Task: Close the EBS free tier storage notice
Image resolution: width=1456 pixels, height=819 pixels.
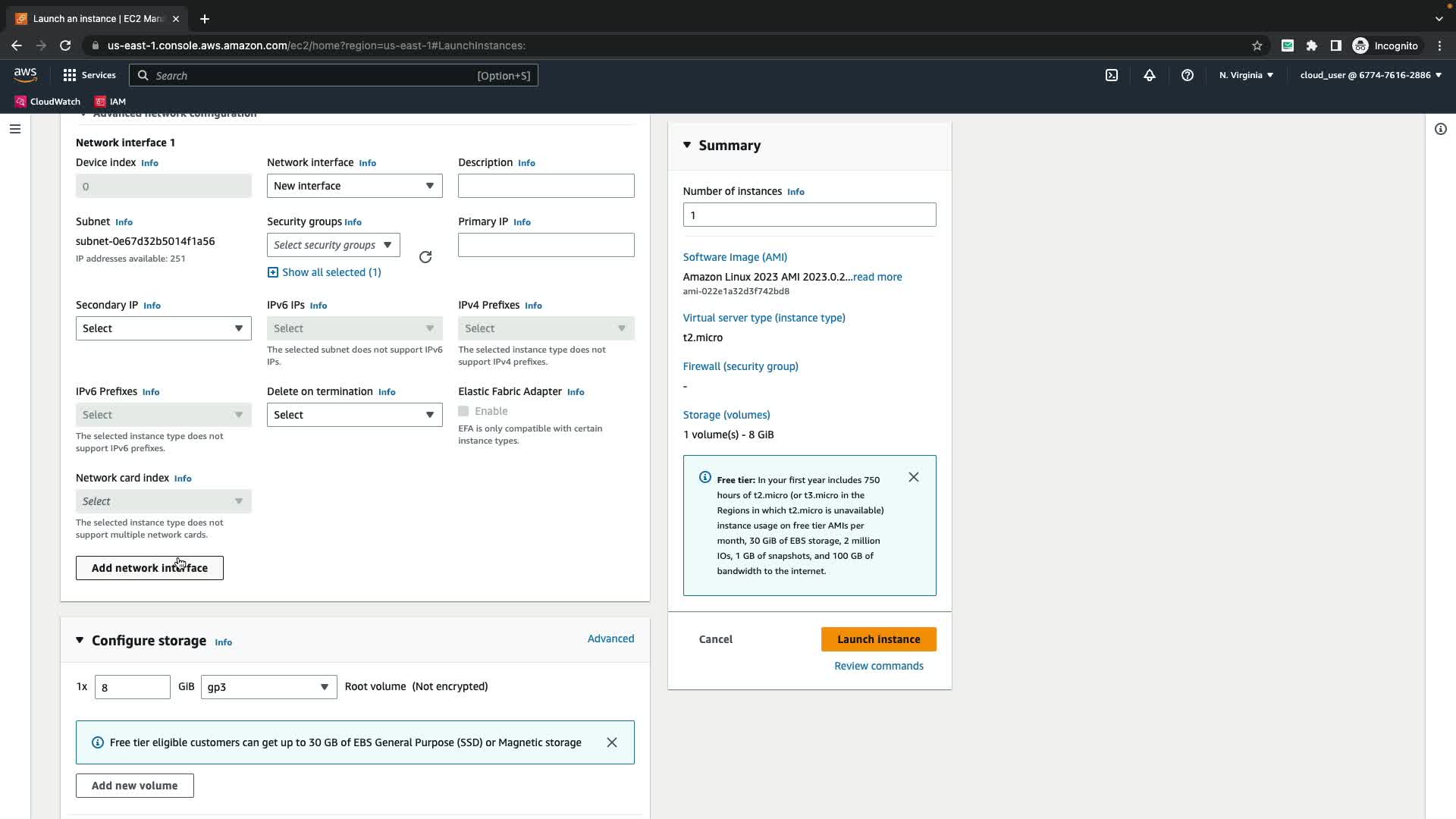Action: coord(612,742)
